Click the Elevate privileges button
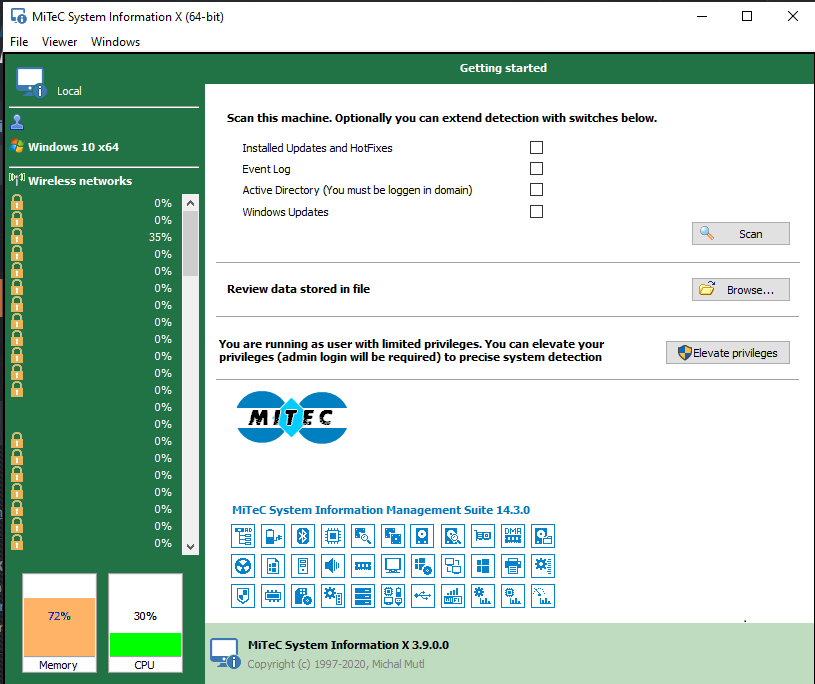815x684 pixels. 728,352
